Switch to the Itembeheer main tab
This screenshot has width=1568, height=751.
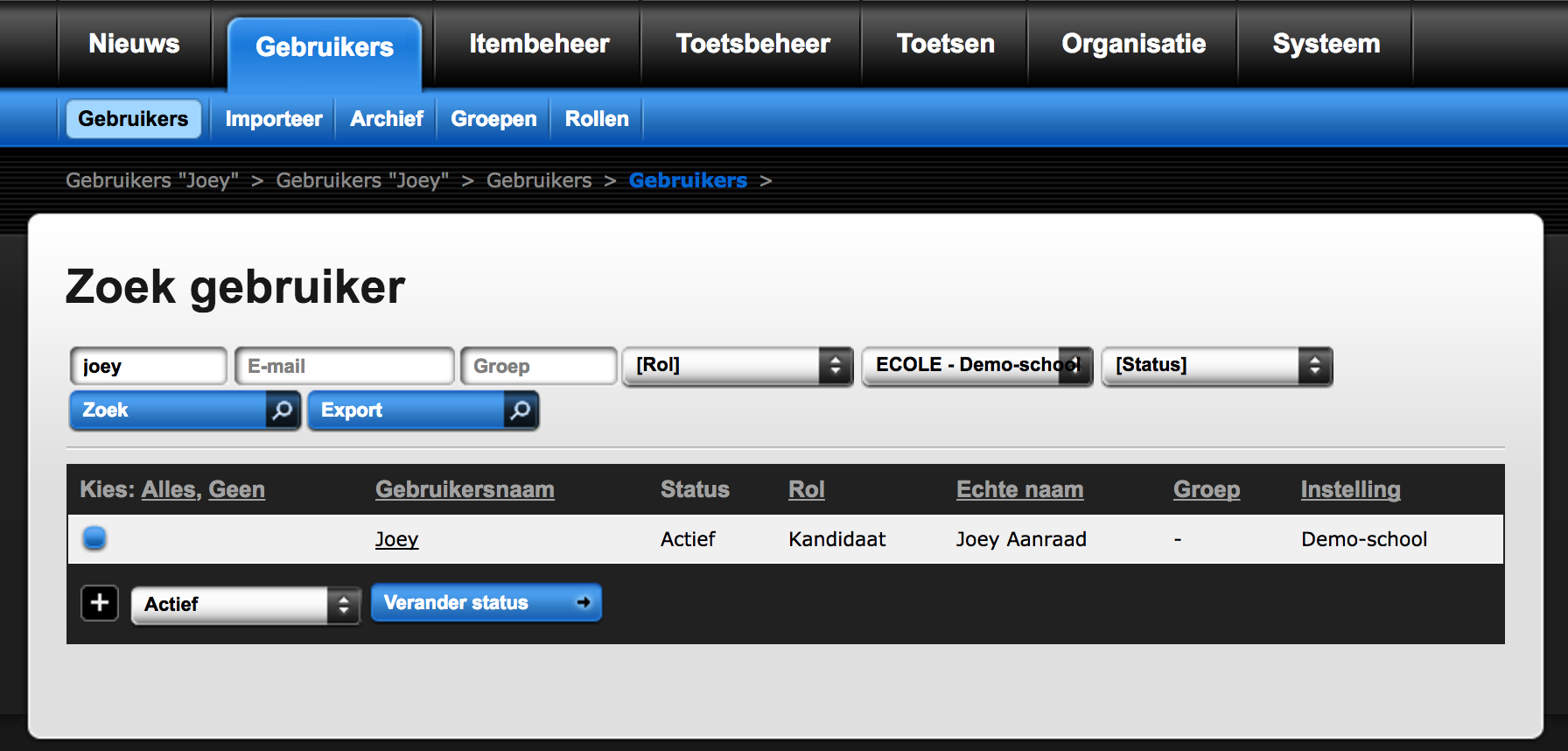point(539,44)
